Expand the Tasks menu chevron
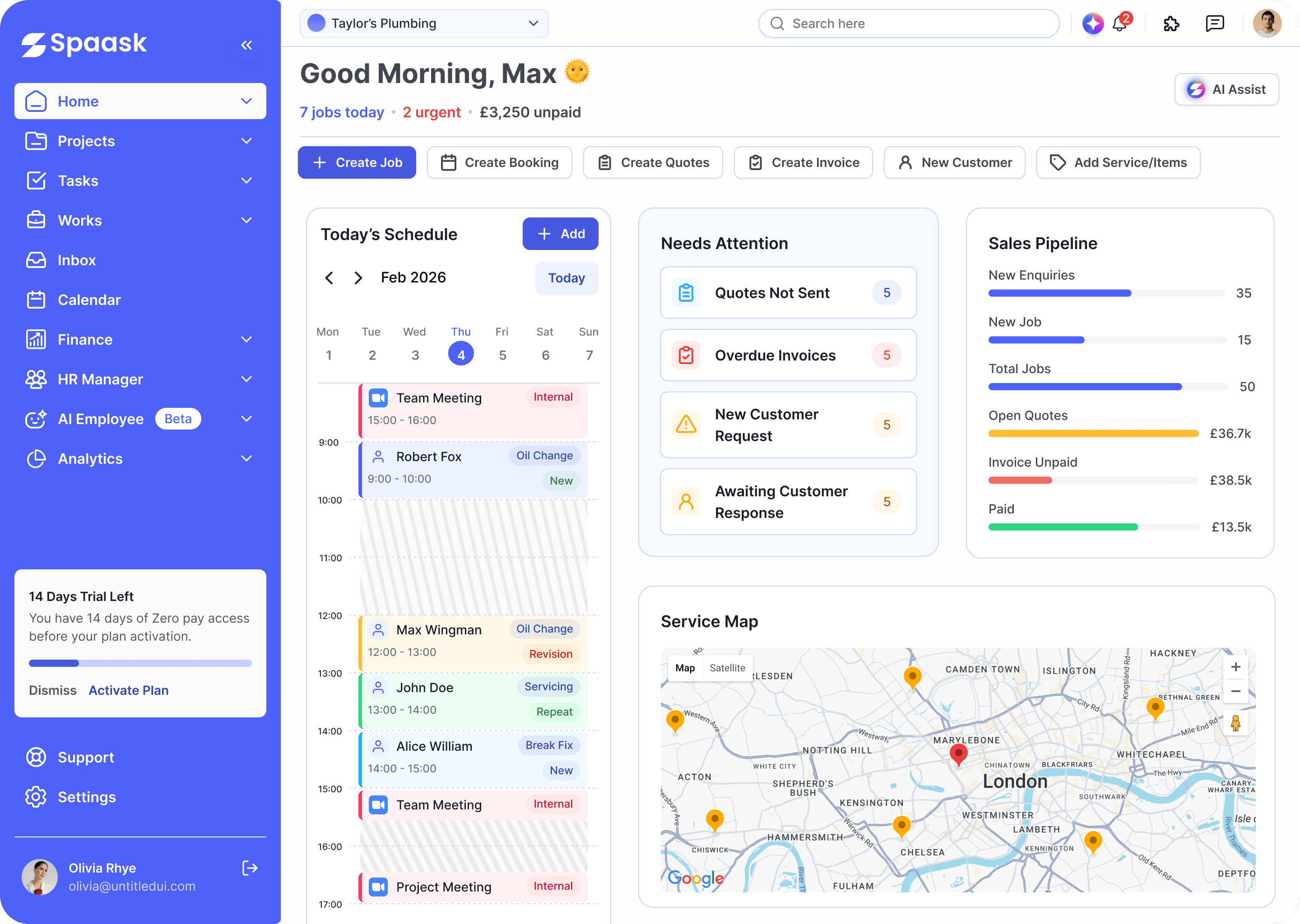 [246, 181]
